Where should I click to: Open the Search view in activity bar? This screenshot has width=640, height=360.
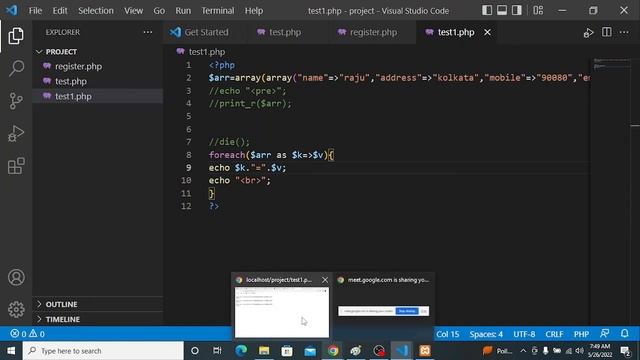tap(16, 68)
